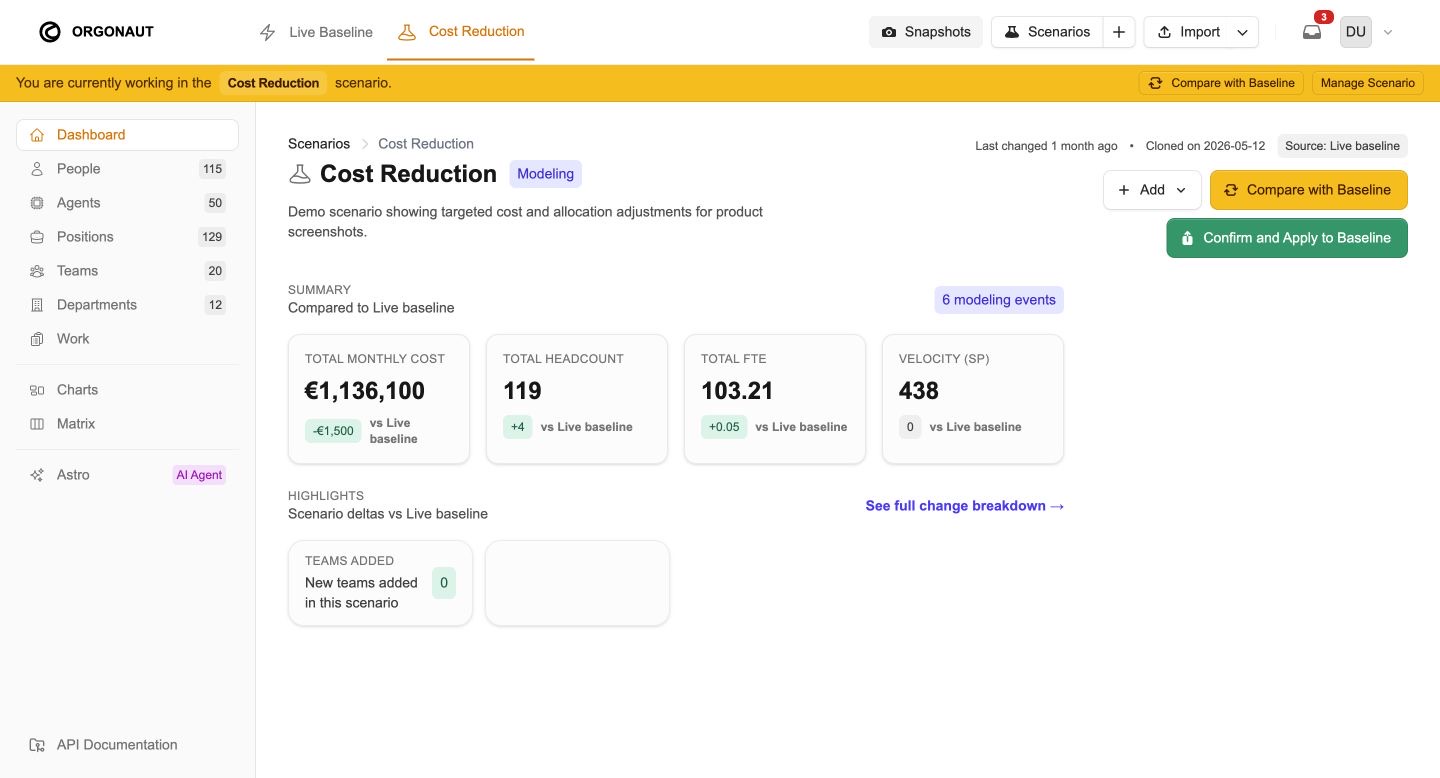Image resolution: width=1440 pixels, height=778 pixels.
Task: Click Confirm and Apply to Baseline
Action: point(1287,238)
